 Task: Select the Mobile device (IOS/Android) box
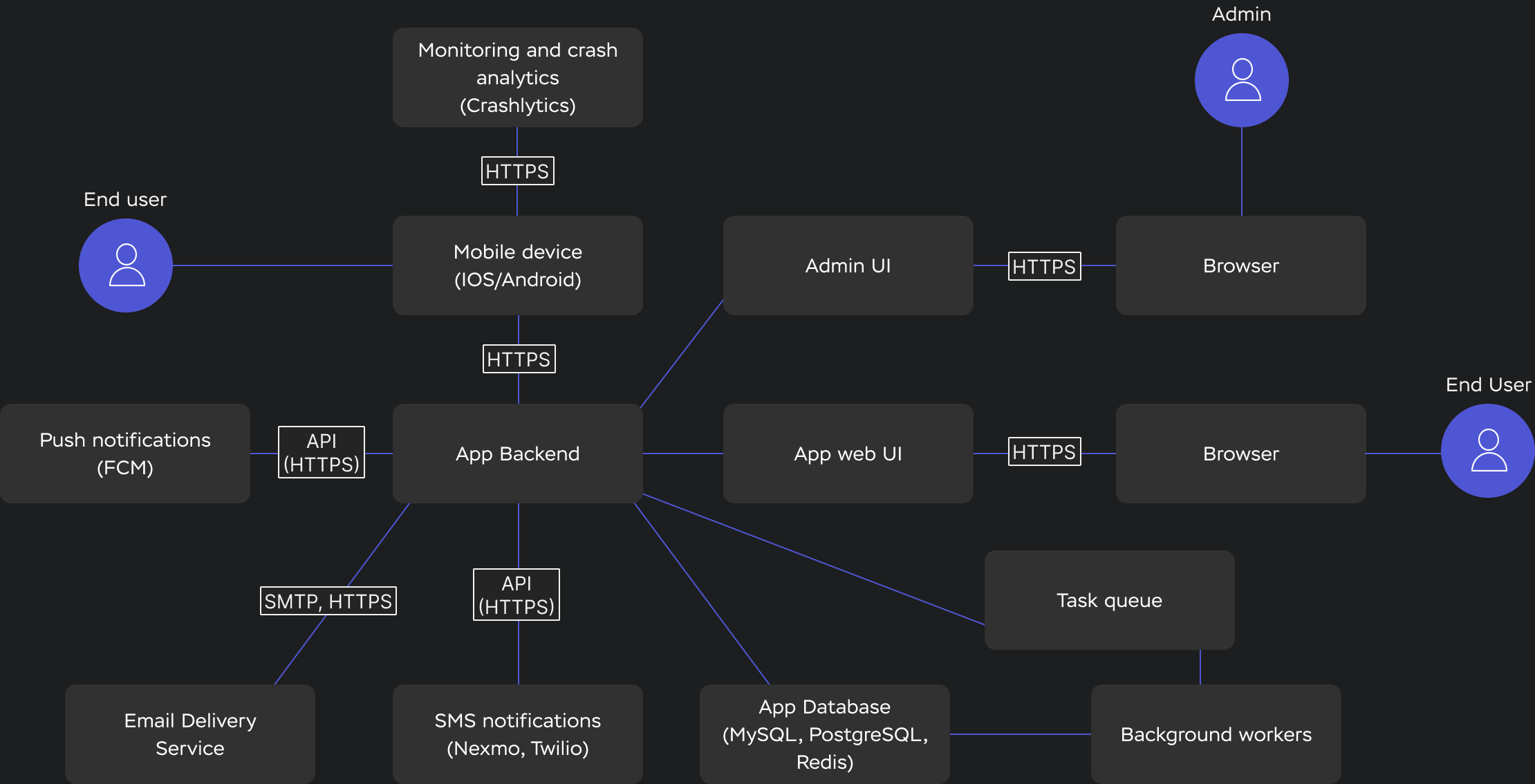(517, 265)
